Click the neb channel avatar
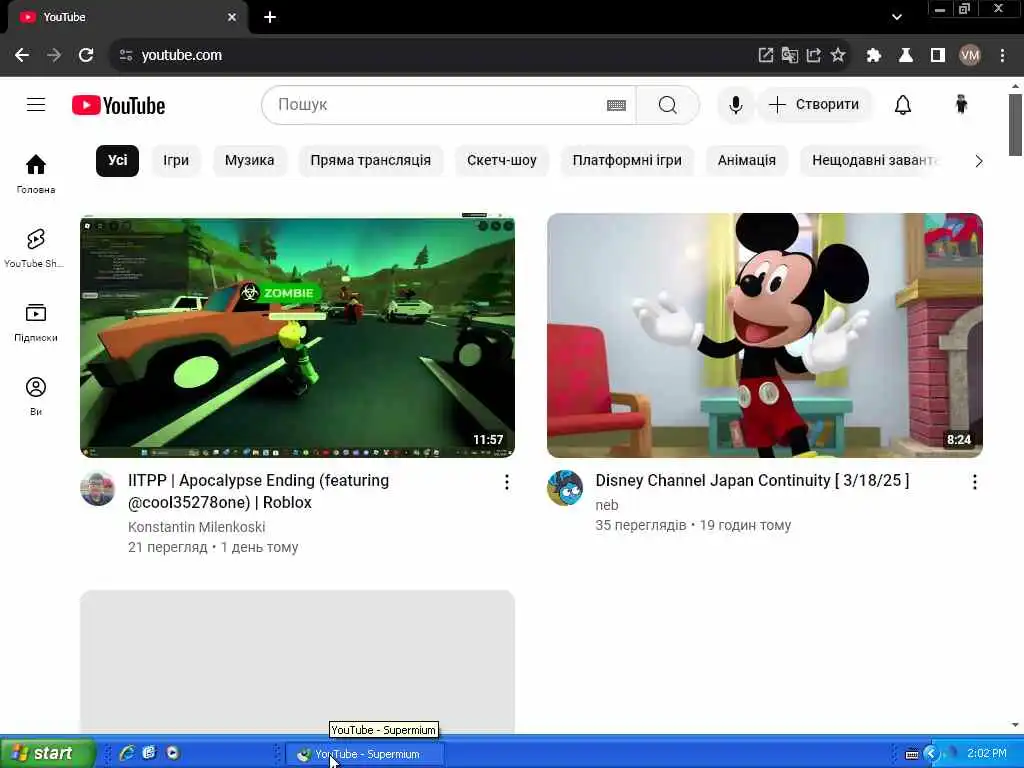The height and width of the screenshot is (768, 1024). click(x=566, y=488)
